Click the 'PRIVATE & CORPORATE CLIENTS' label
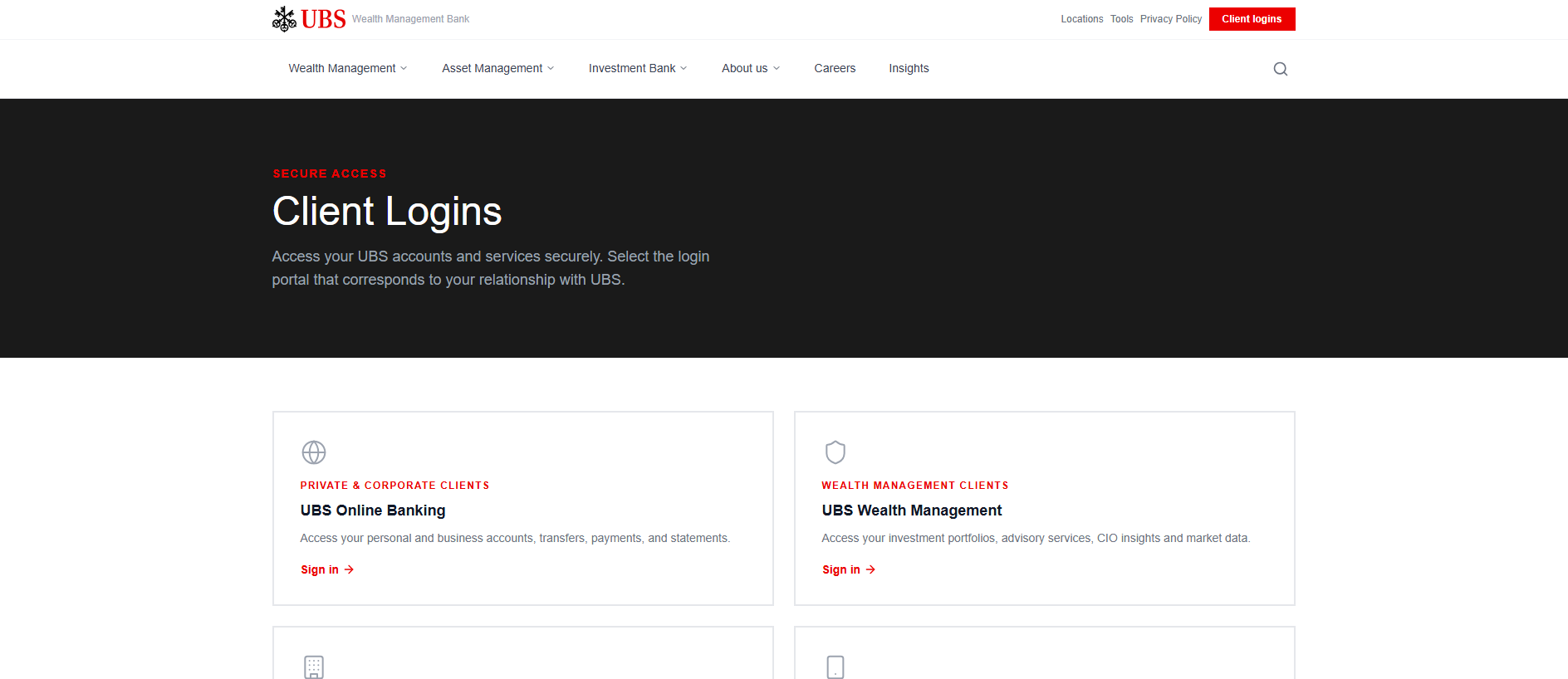The image size is (1568, 679). (x=394, y=486)
